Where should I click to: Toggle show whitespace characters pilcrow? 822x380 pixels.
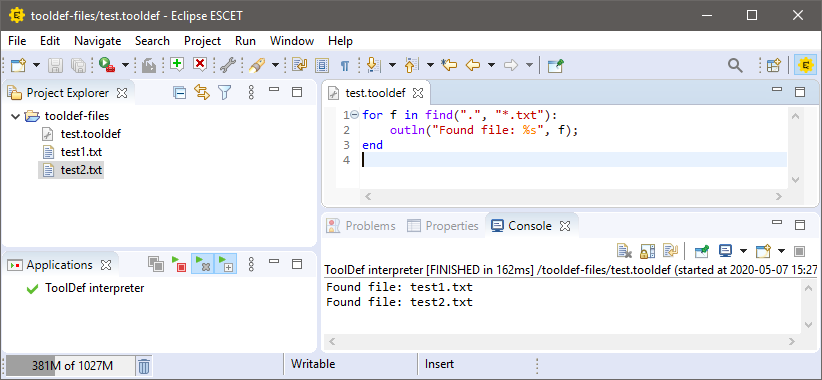pos(344,66)
